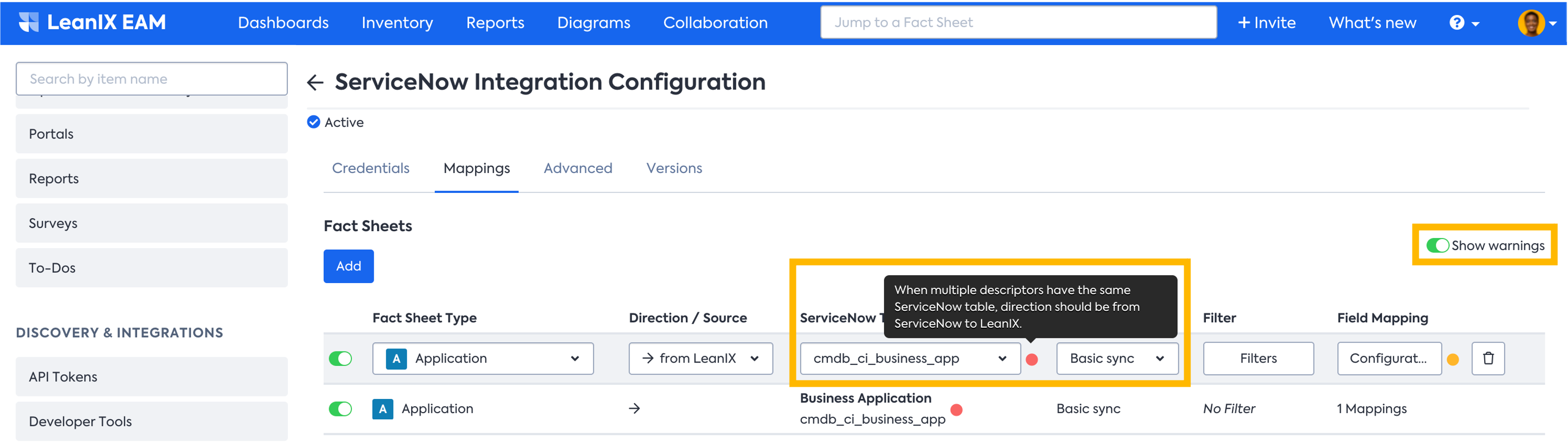Click orange warning dot beside Configuration button
Image resolution: width=1568 pixels, height=444 pixels.
click(x=1452, y=359)
